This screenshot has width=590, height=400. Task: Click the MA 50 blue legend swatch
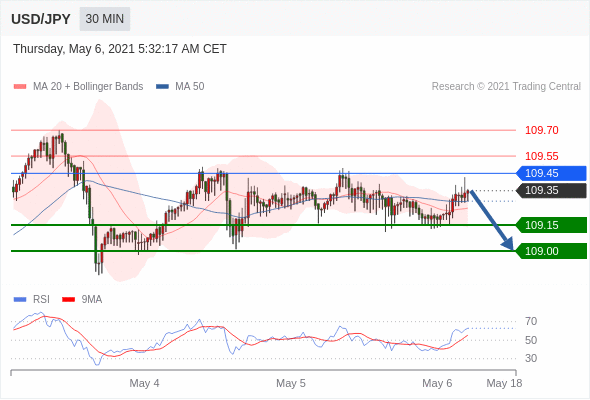coord(162,87)
